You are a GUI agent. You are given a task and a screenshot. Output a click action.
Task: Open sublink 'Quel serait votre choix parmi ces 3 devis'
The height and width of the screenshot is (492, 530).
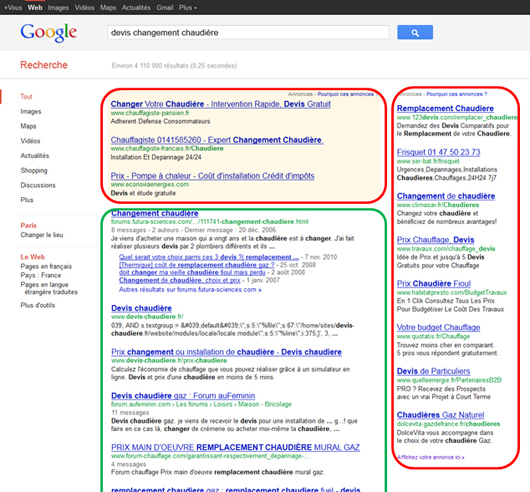click(x=209, y=257)
